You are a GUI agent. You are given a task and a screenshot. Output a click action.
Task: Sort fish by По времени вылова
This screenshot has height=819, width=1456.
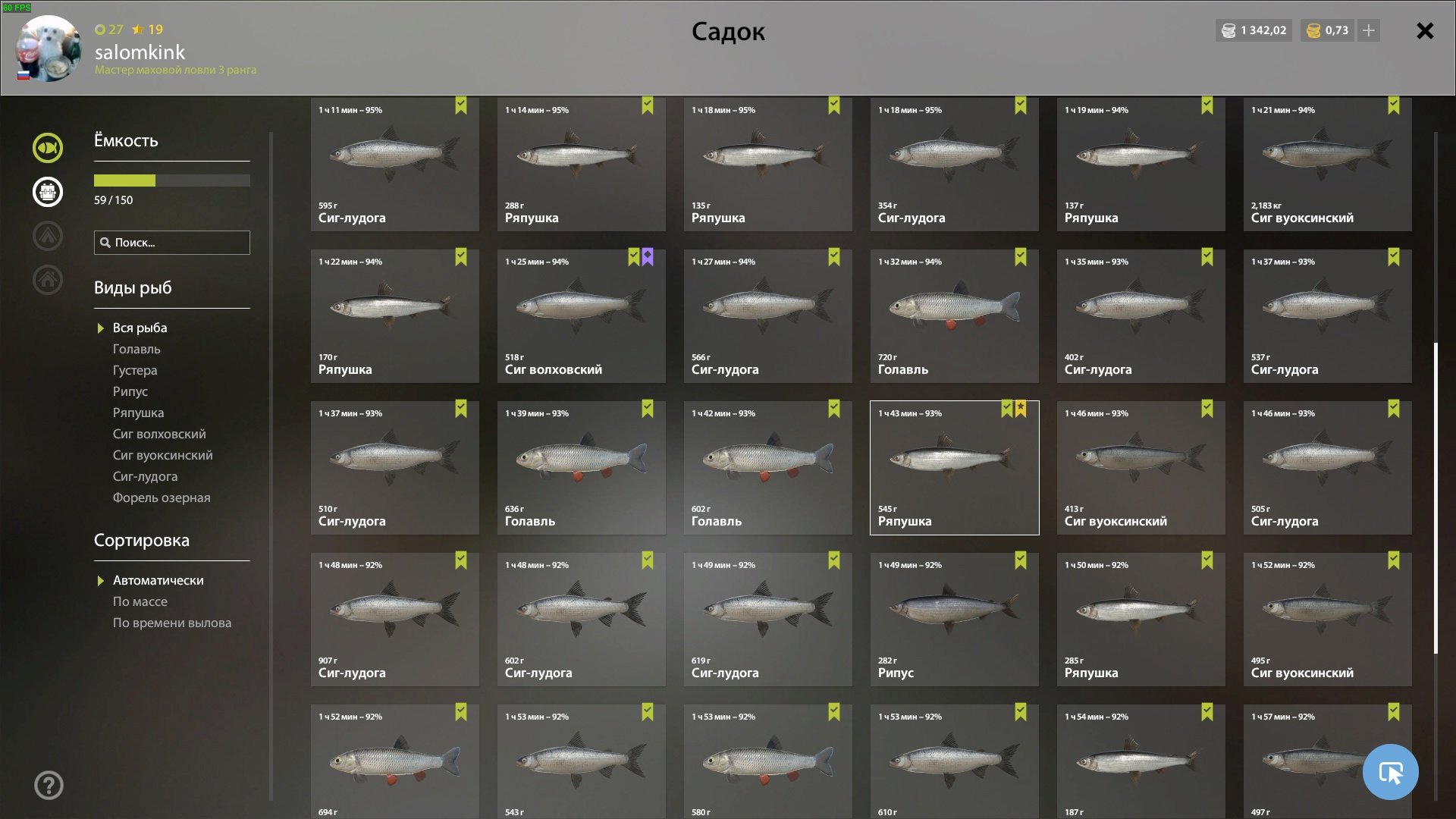click(172, 623)
